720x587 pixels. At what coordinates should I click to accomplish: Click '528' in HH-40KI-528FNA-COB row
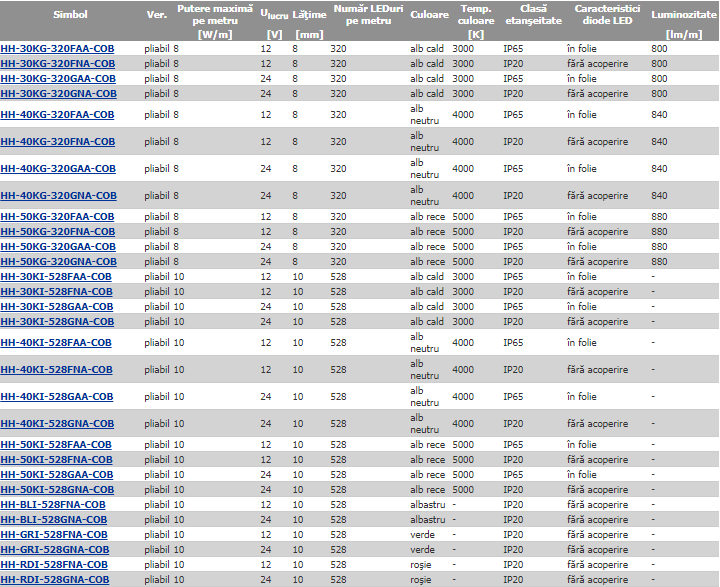pos(338,370)
